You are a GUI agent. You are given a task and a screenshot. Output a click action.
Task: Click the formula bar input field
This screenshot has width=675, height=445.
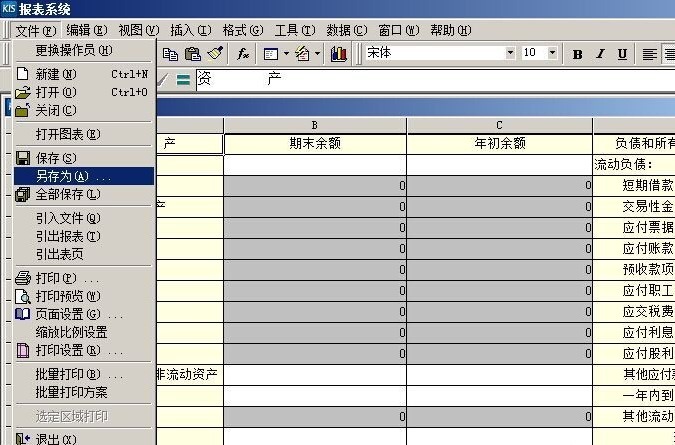coord(436,80)
